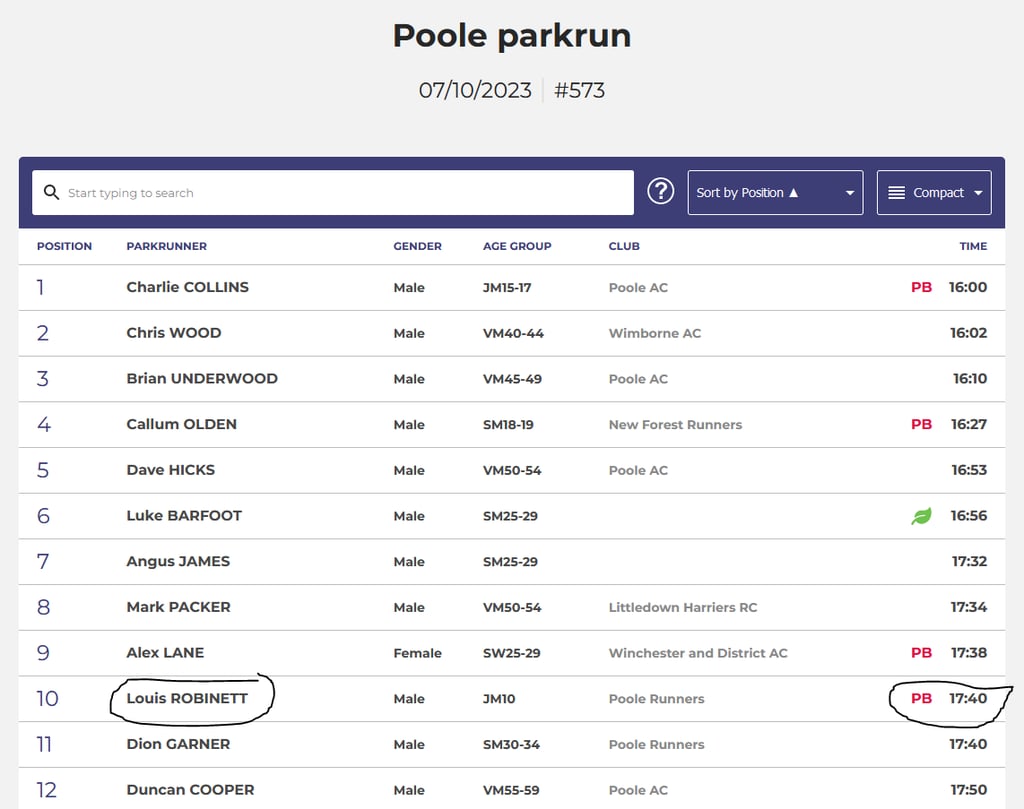The image size is (1024, 809).
Task: Click the PB badge on Callum OLDEN's row
Action: point(920,424)
